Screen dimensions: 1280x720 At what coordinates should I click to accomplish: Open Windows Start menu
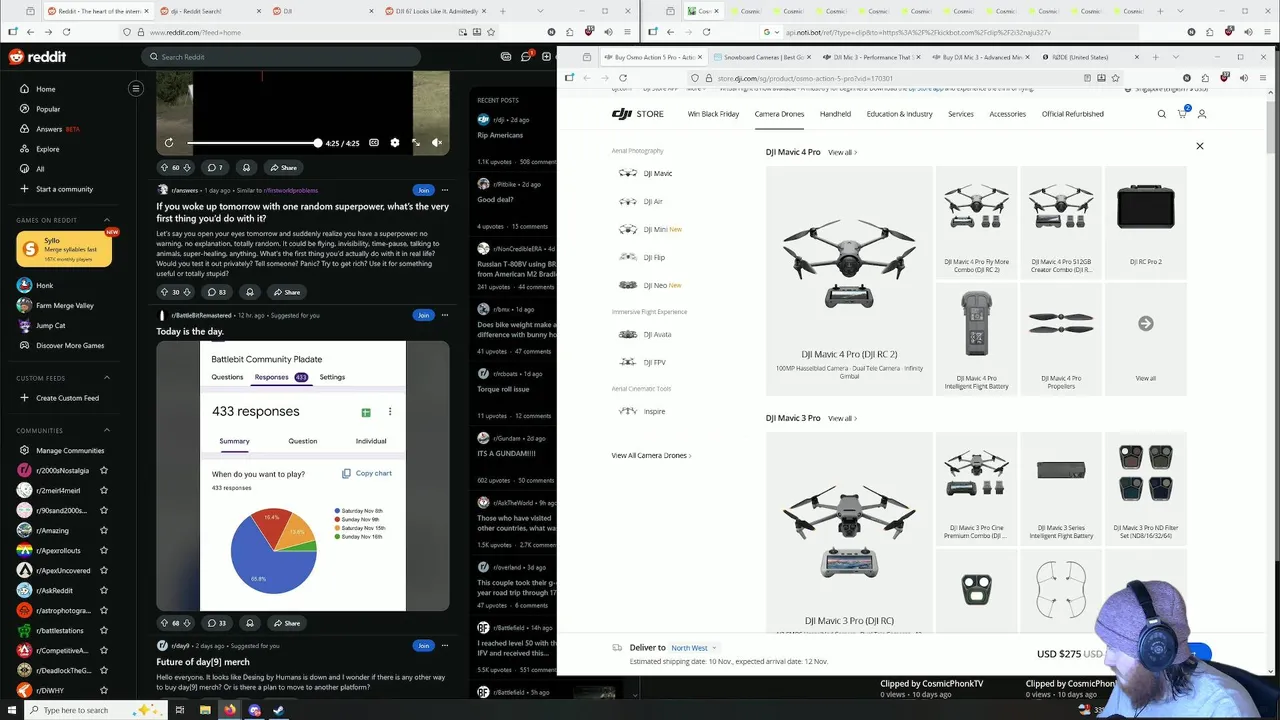click(x=10, y=710)
